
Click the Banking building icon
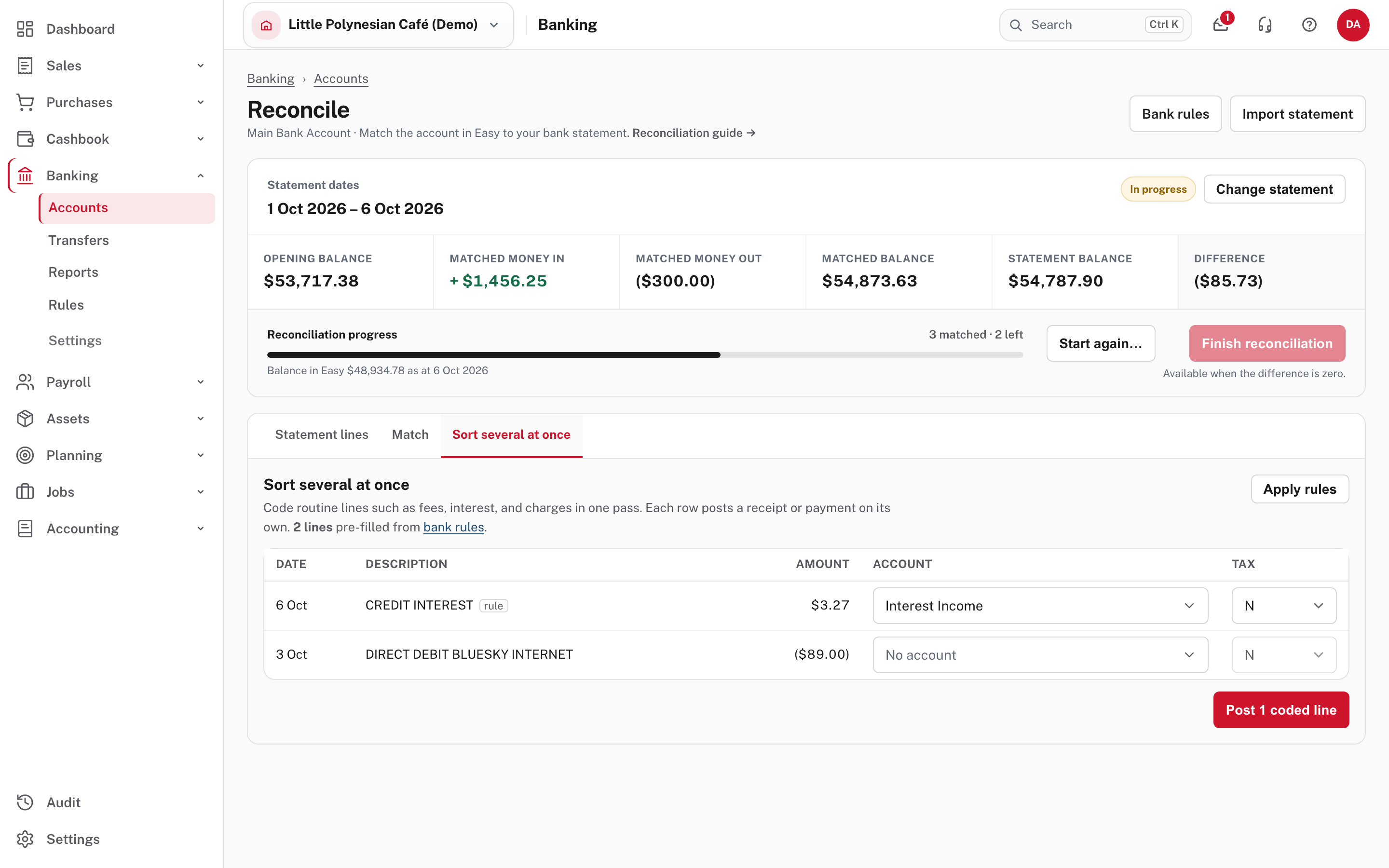(x=25, y=176)
